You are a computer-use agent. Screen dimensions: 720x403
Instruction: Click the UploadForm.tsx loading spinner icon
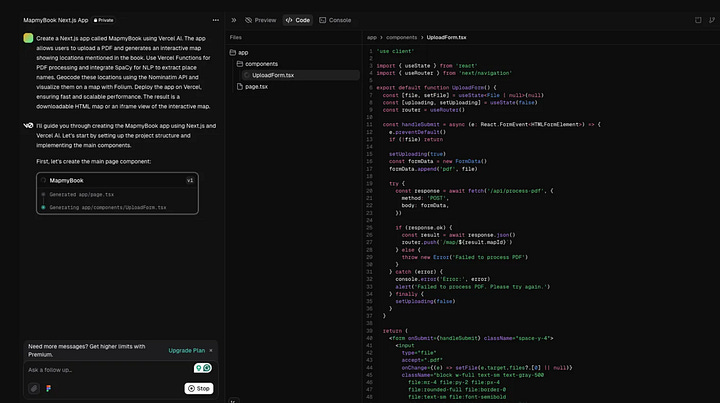tap(247, 75)
